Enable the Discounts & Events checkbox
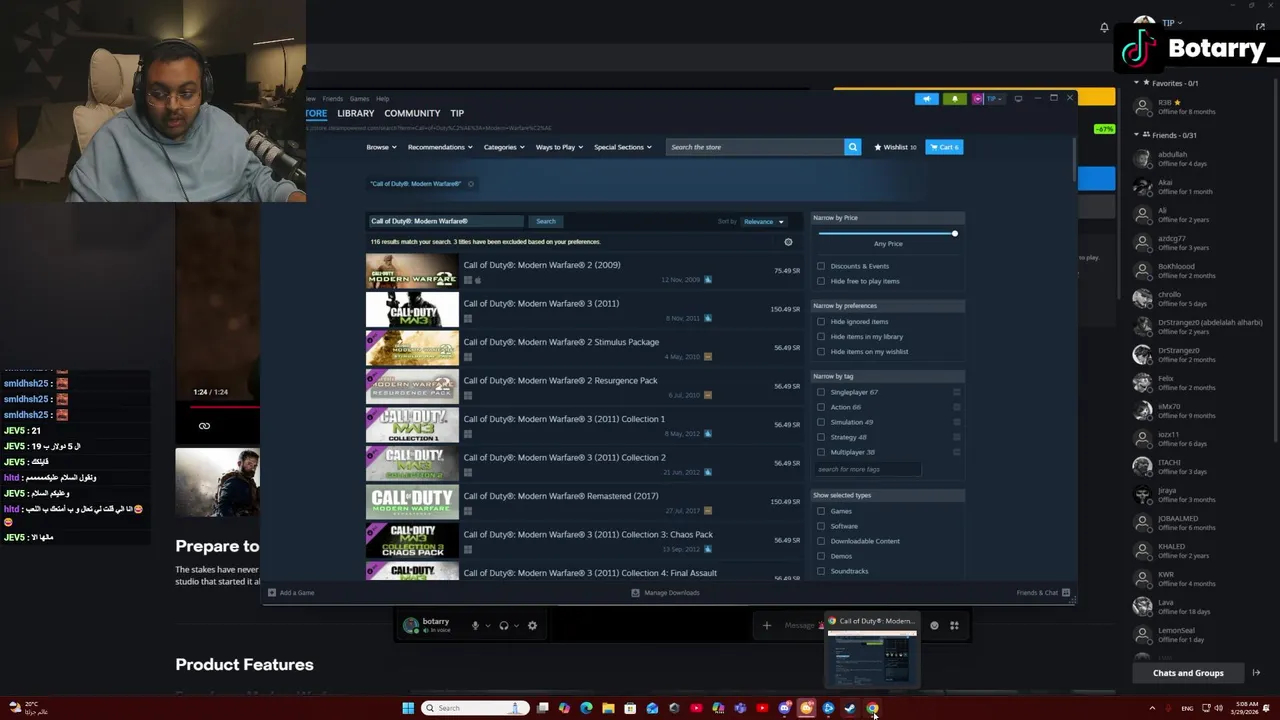1280x720 pixels. coord(821,266)
